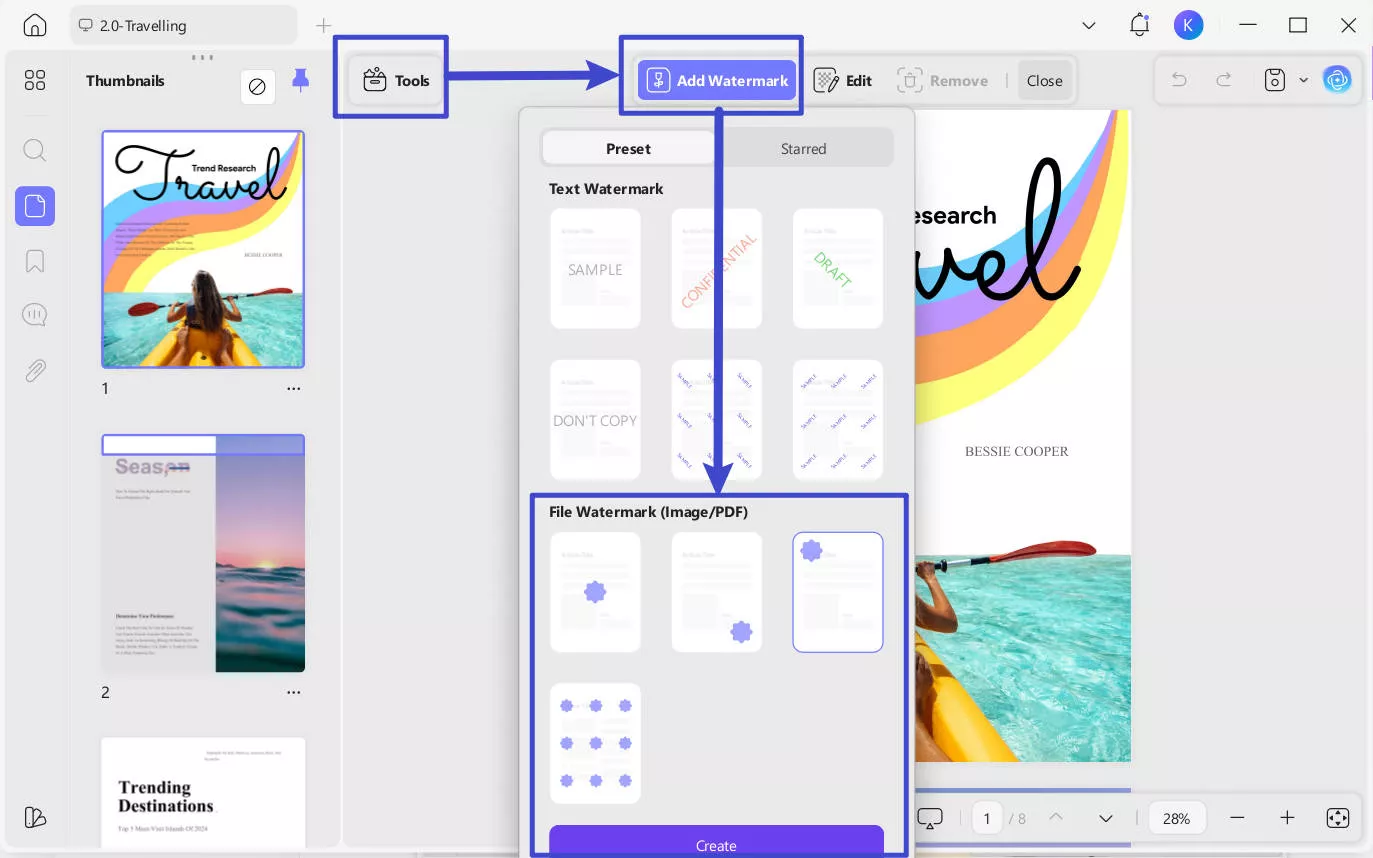The width and height of the screenshot is (1373, 858).
Task: Switch to the Starred tab
Action: click(x=803, y=147)
